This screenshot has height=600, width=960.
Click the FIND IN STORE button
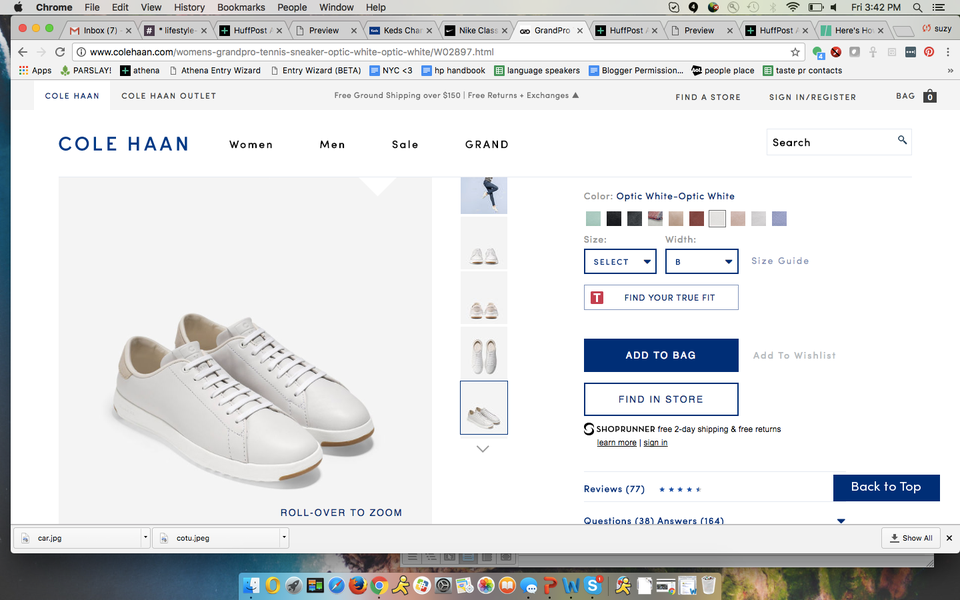pyautogui.click(x=661, y=399)
